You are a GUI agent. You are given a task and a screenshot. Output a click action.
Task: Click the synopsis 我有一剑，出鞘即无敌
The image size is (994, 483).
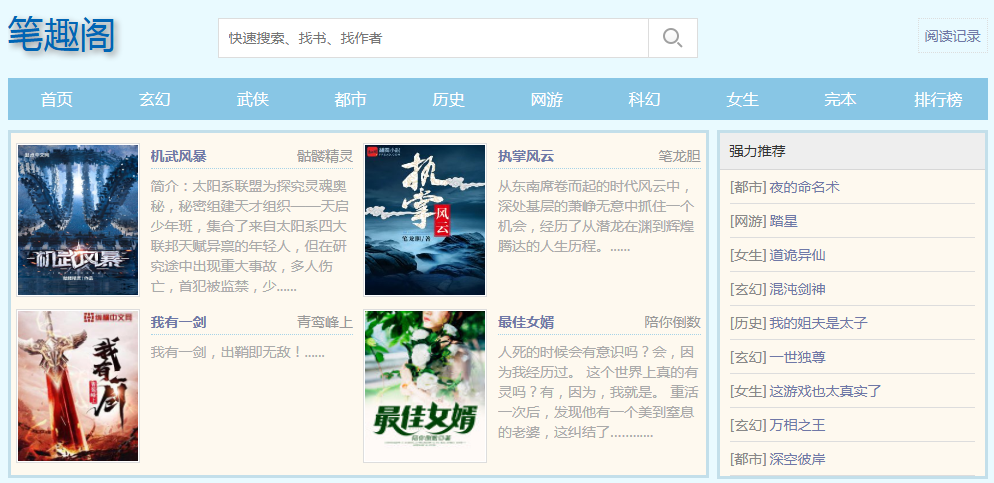tap(237, 352)
